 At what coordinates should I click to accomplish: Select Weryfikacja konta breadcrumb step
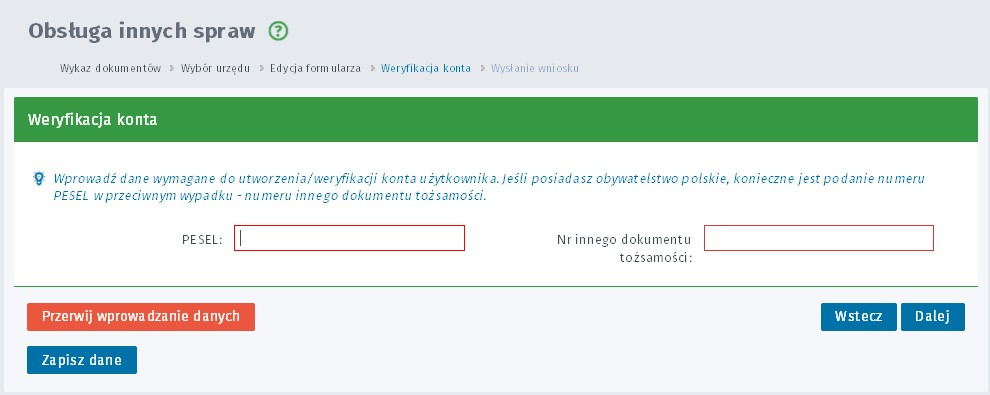pyautogui.click(x=426, y=68)
